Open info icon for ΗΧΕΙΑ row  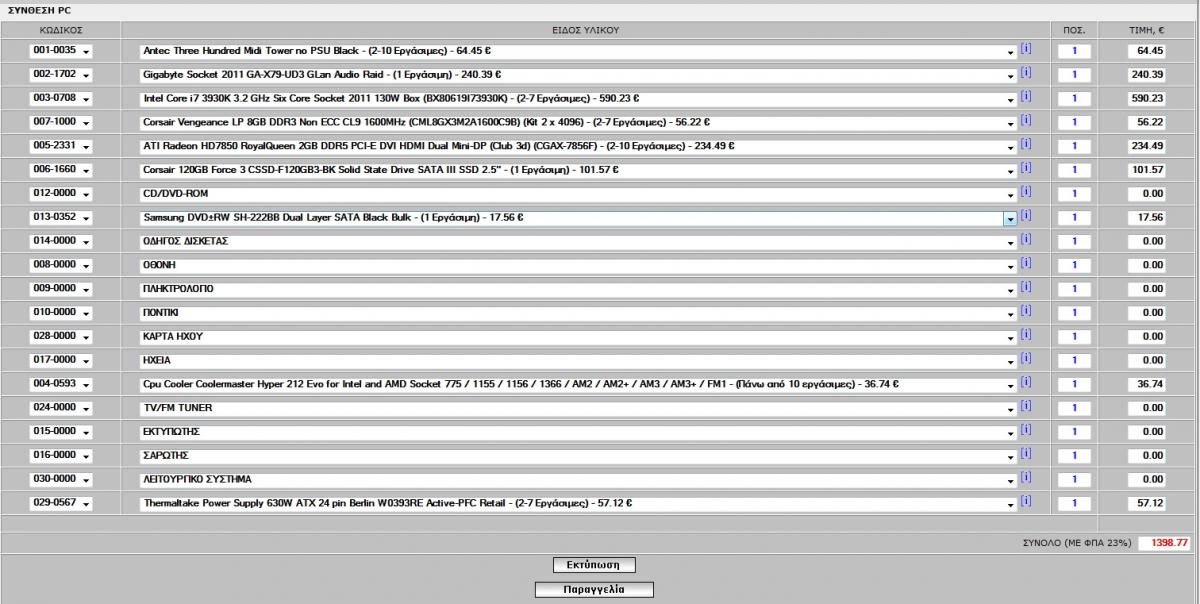pos(1026,358)
